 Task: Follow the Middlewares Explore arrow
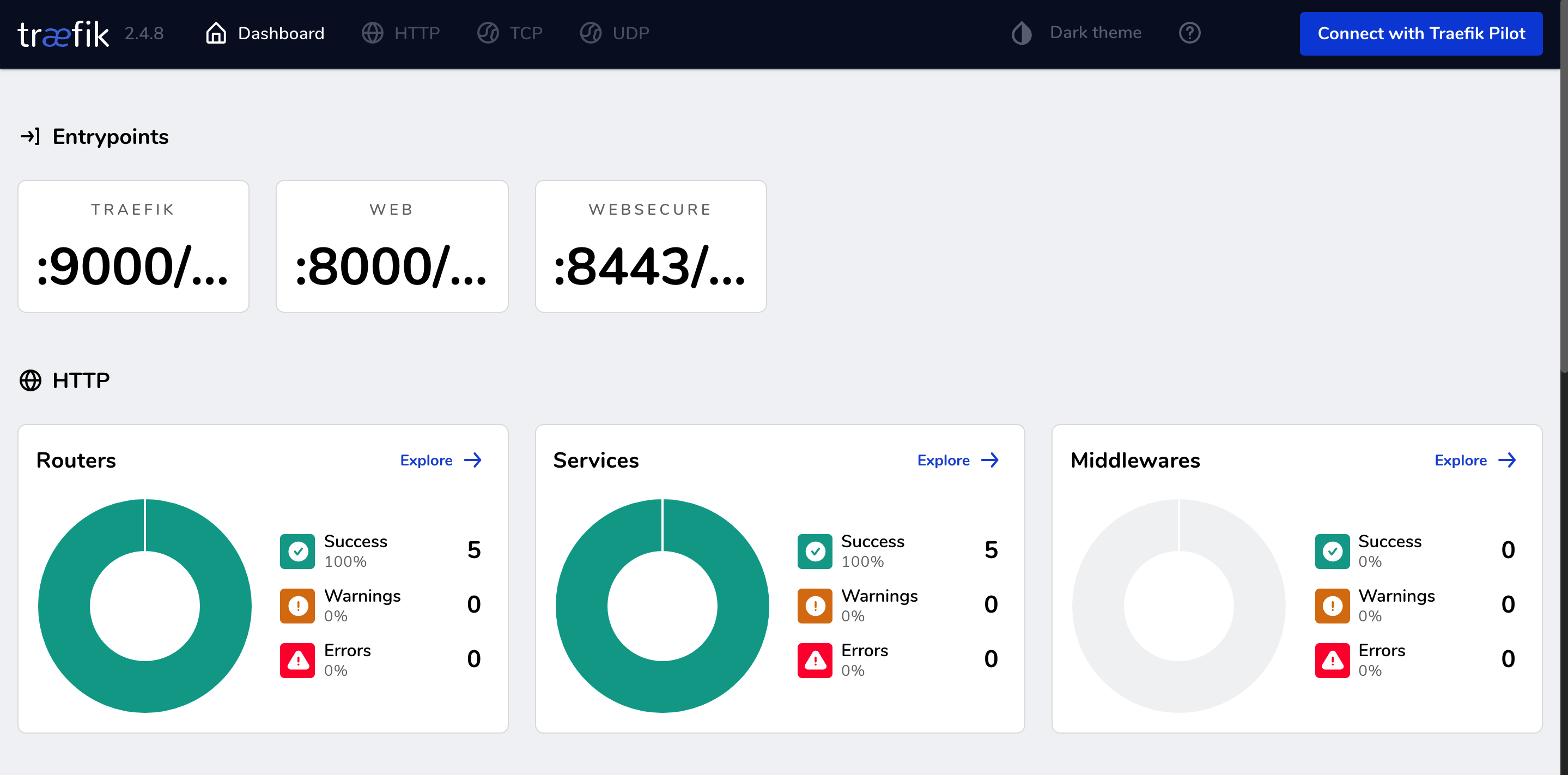point(1506,460)
